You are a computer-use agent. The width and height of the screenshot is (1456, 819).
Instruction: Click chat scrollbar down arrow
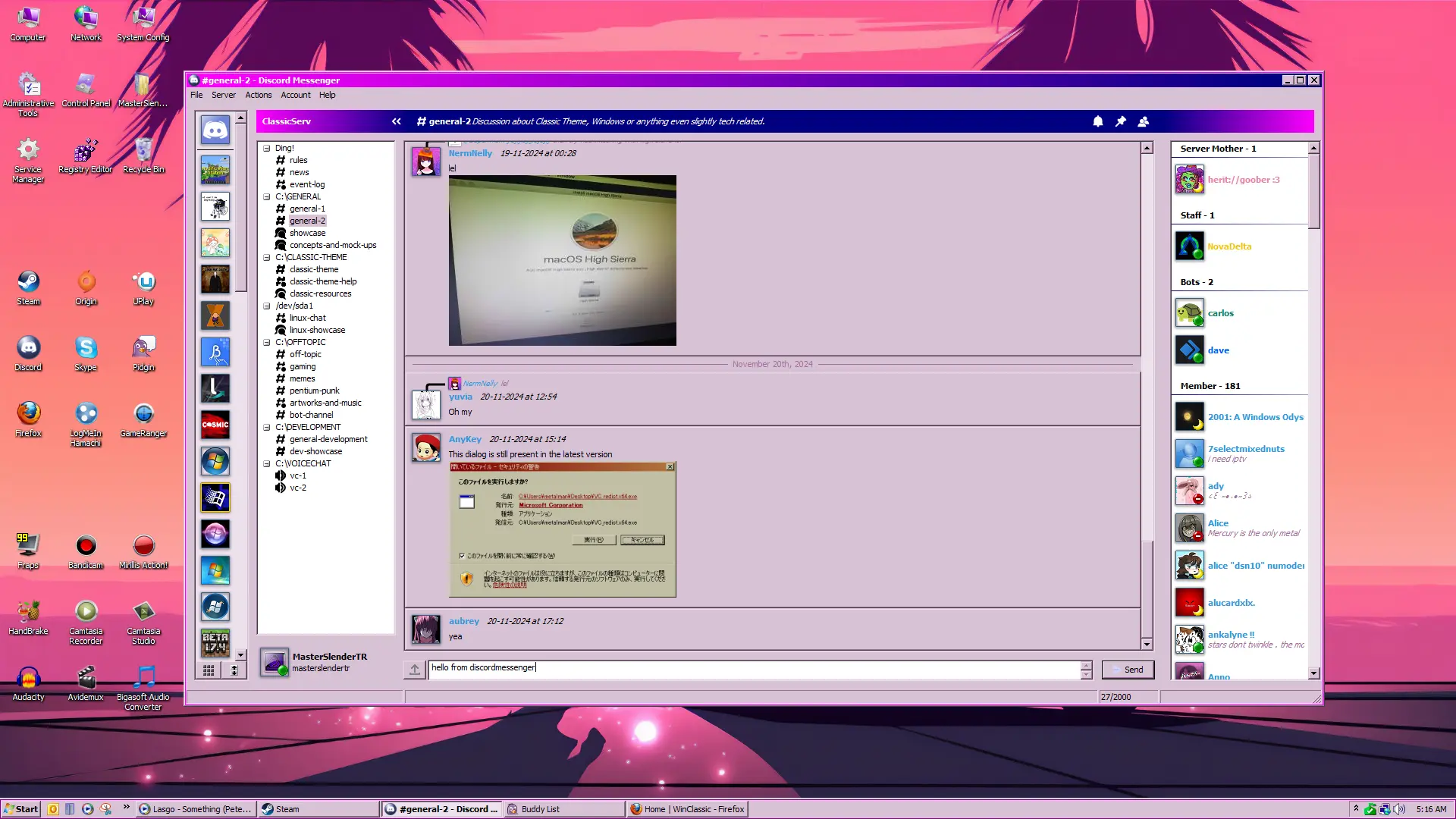tap(1147, 645)
